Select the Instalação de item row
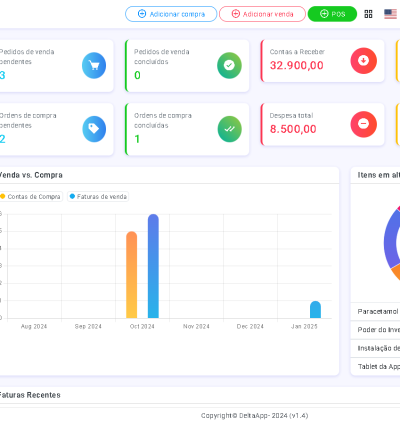400x424 pixels. pos(376,348)
